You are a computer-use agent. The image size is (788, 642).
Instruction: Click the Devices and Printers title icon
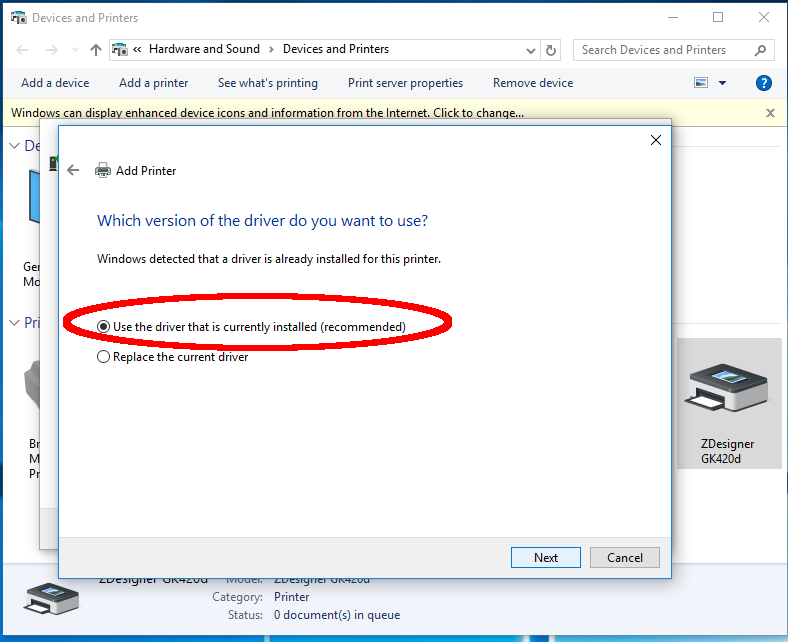point(19,18)
